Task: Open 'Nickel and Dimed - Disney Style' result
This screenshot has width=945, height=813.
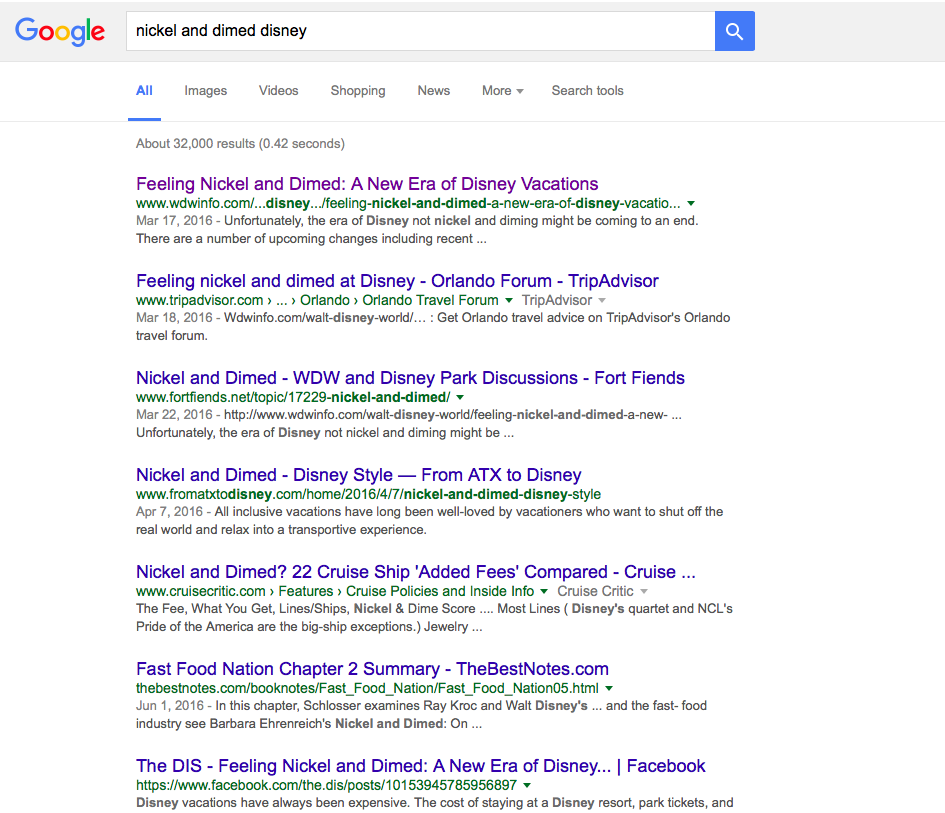Action: [x=359, y=474]
